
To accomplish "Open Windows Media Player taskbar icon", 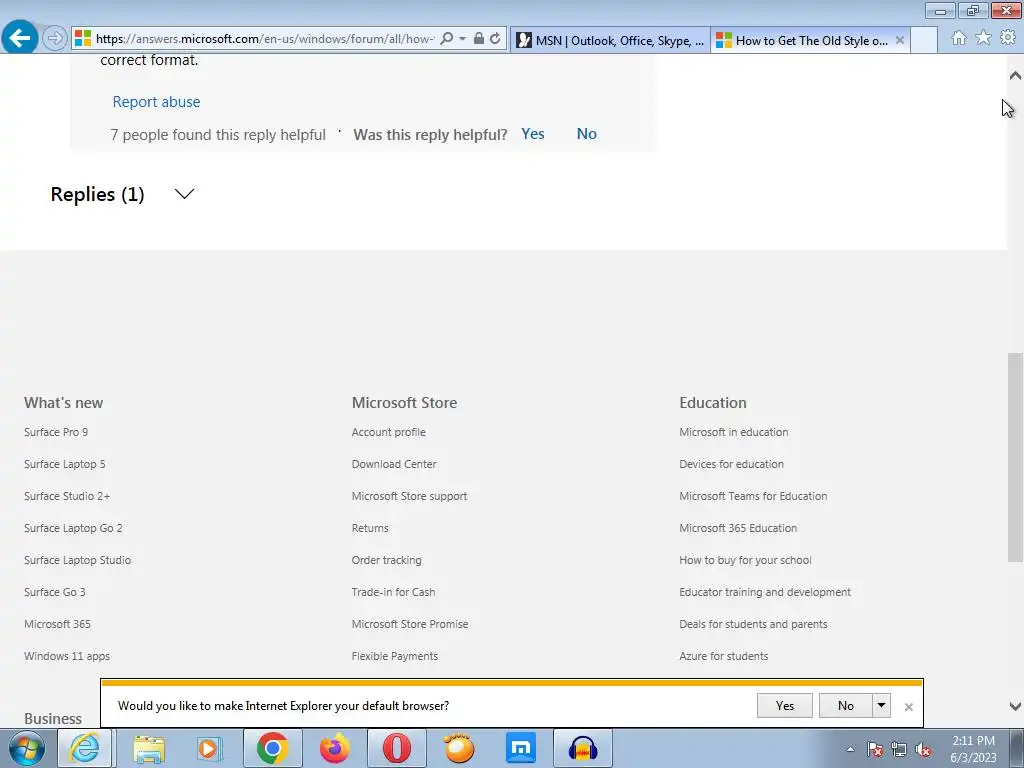I will 209,748.
